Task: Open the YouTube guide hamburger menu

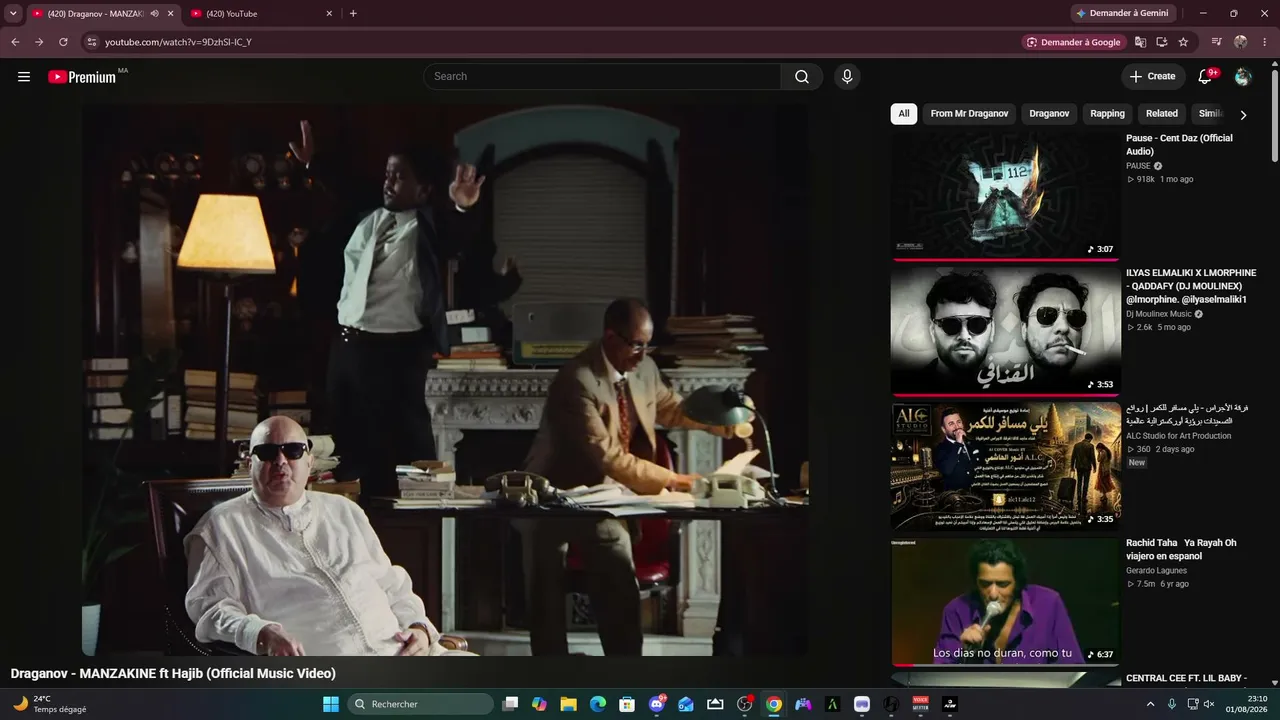Action: 24,77
